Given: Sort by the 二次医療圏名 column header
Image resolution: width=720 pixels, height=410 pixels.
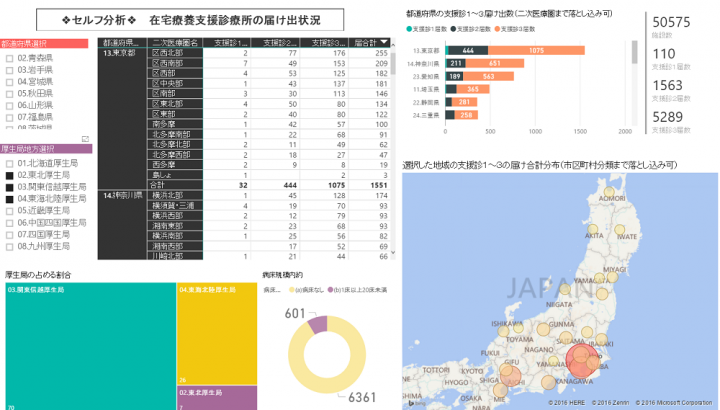Looking at the screenshot, I should pos(174,43).
